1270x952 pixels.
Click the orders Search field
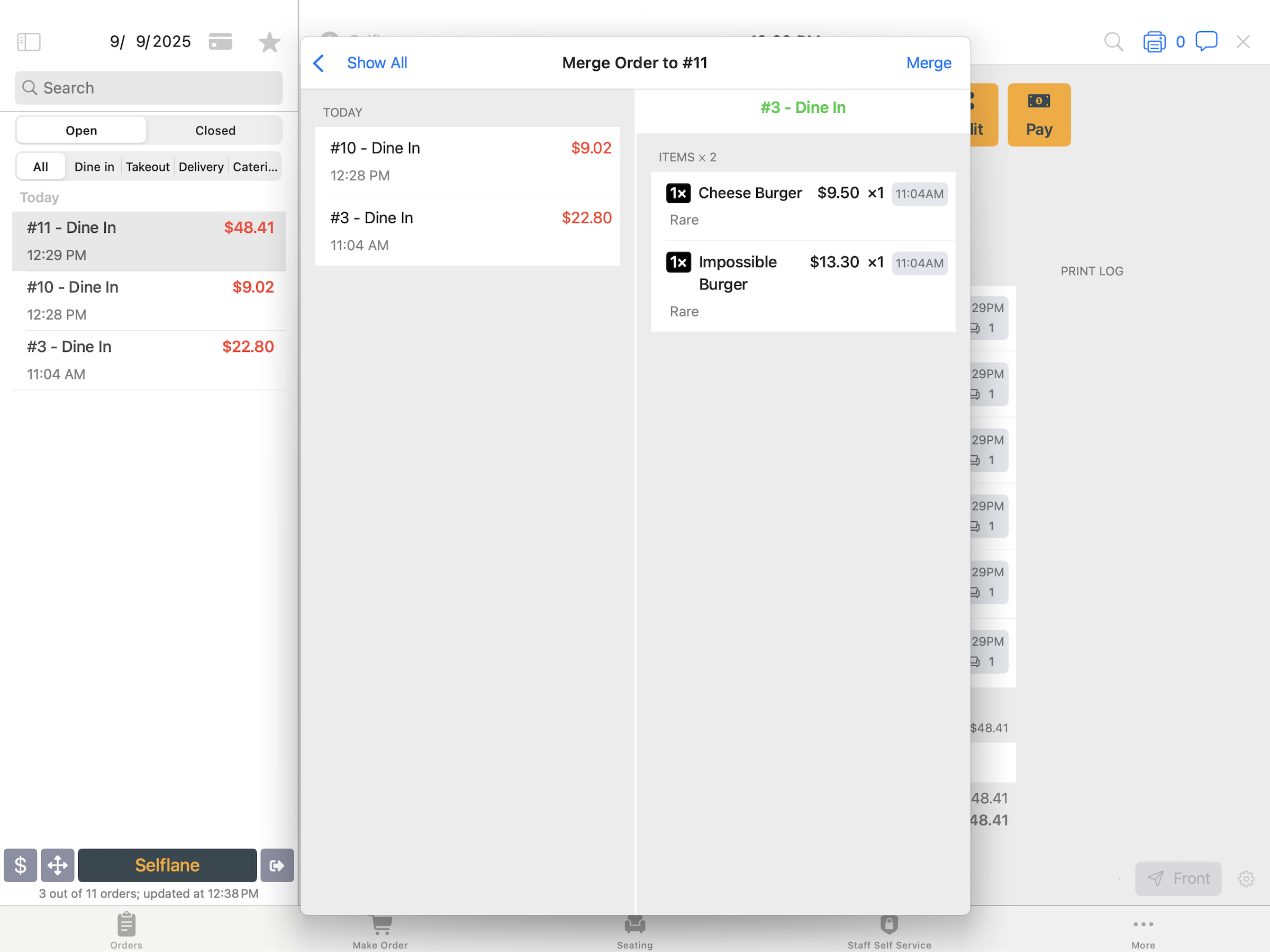click(149, 88)
